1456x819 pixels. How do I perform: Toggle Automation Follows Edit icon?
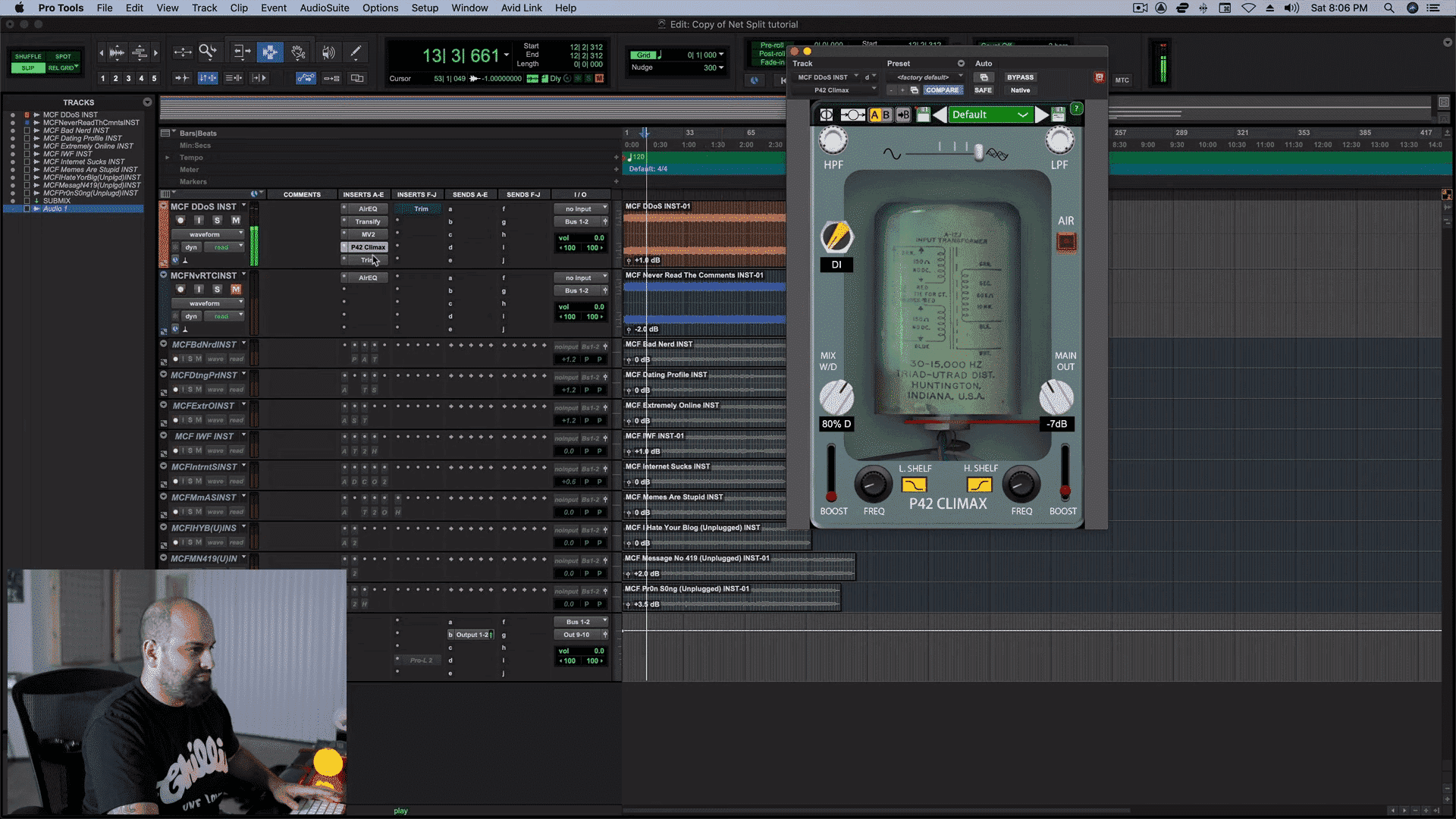click(306, 78)
